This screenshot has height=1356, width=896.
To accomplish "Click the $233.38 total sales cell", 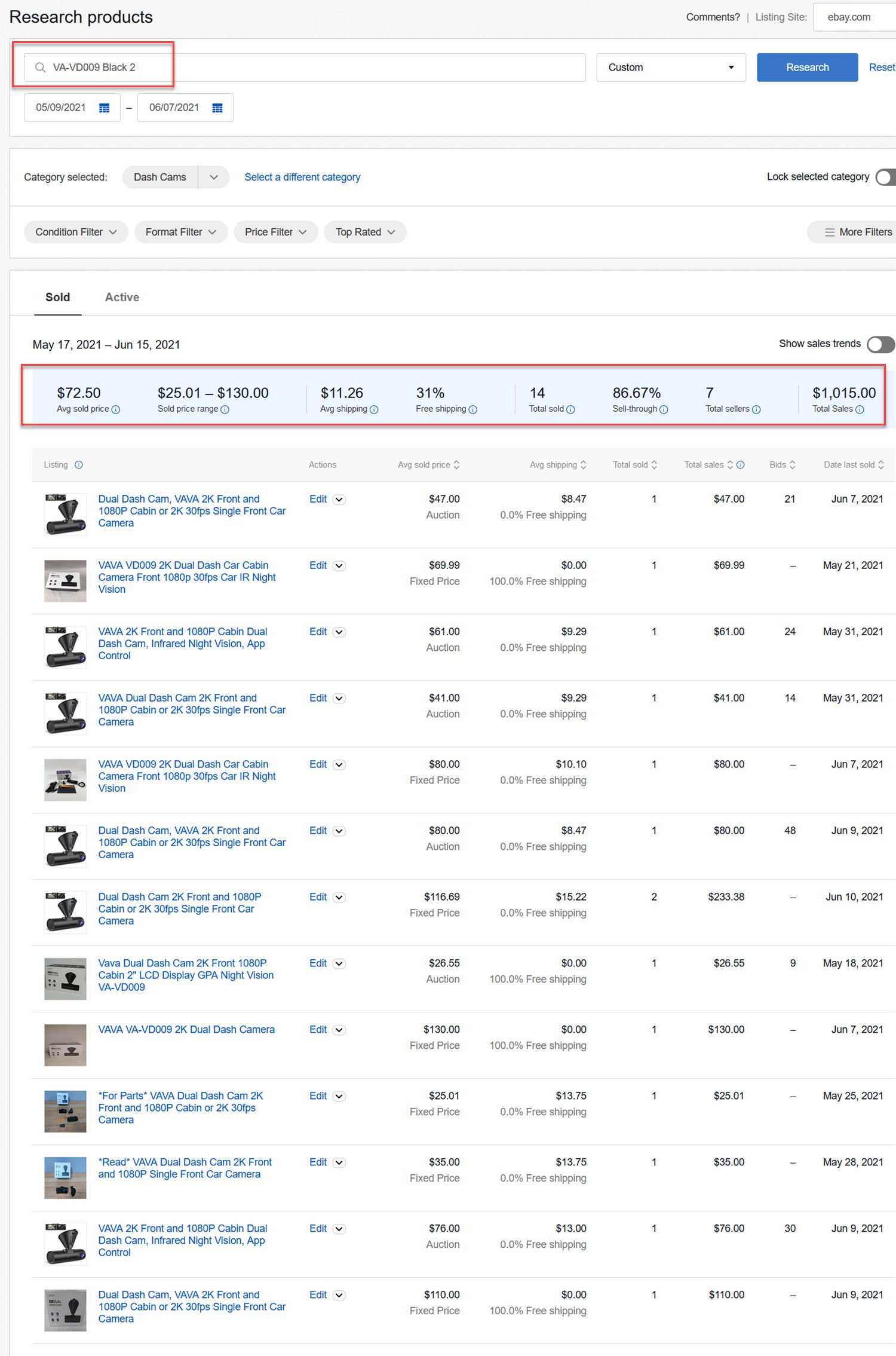I will point(726,897).
